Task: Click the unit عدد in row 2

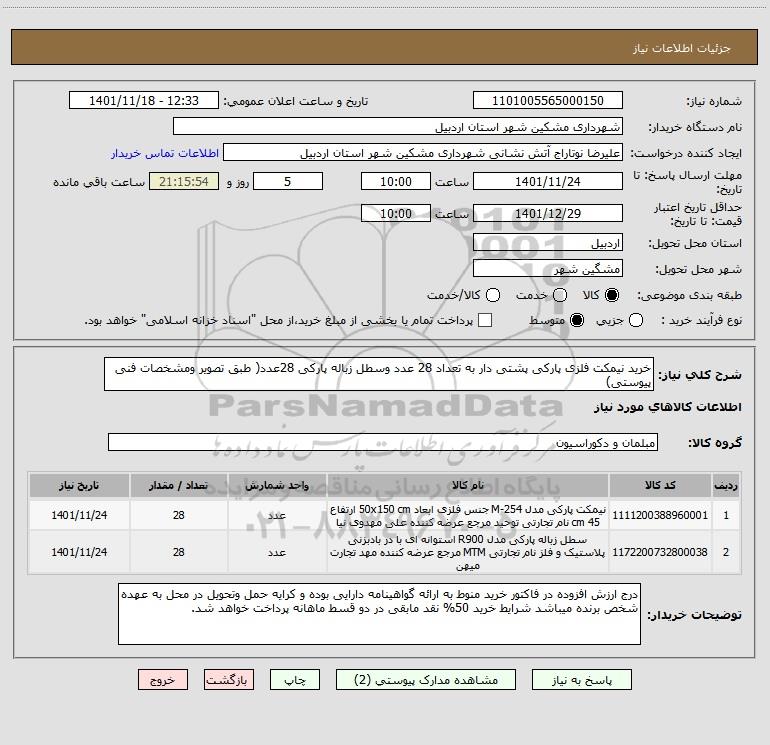Action: click(277, 552)
